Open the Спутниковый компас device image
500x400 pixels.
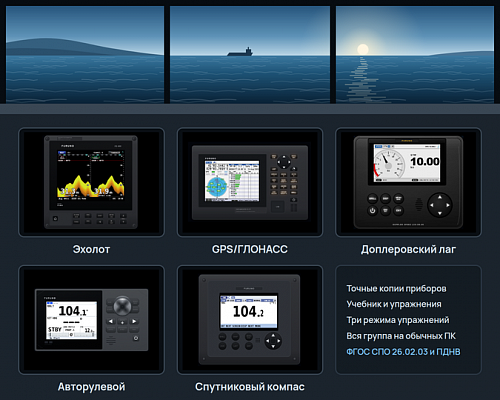click(250, 320)
